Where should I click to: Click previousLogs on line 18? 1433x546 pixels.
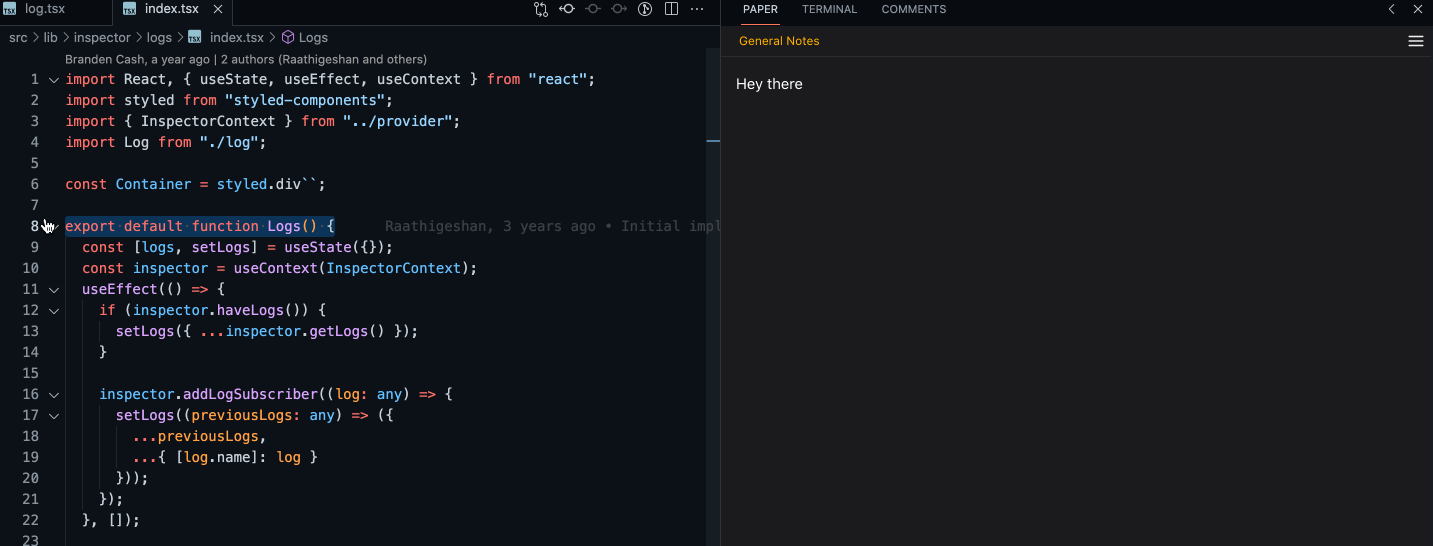[208, 436]
